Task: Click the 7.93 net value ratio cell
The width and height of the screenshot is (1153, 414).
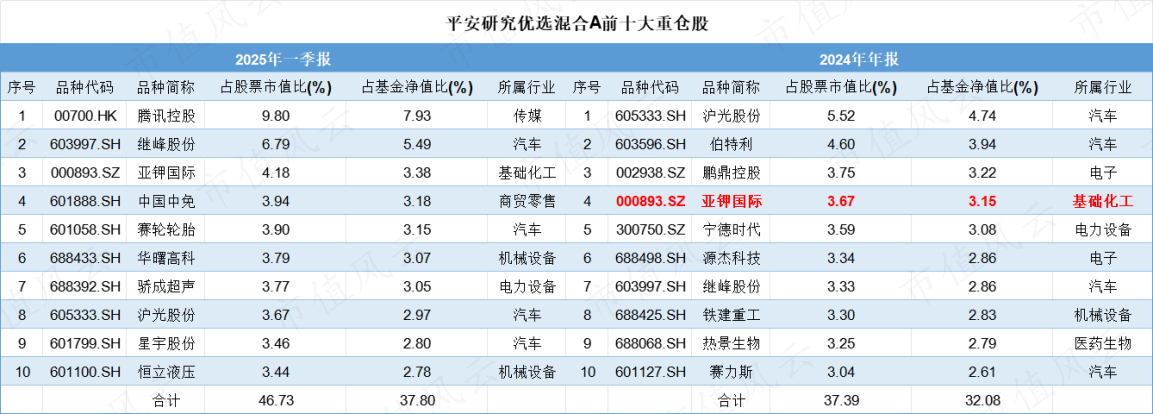Action: 418,115
